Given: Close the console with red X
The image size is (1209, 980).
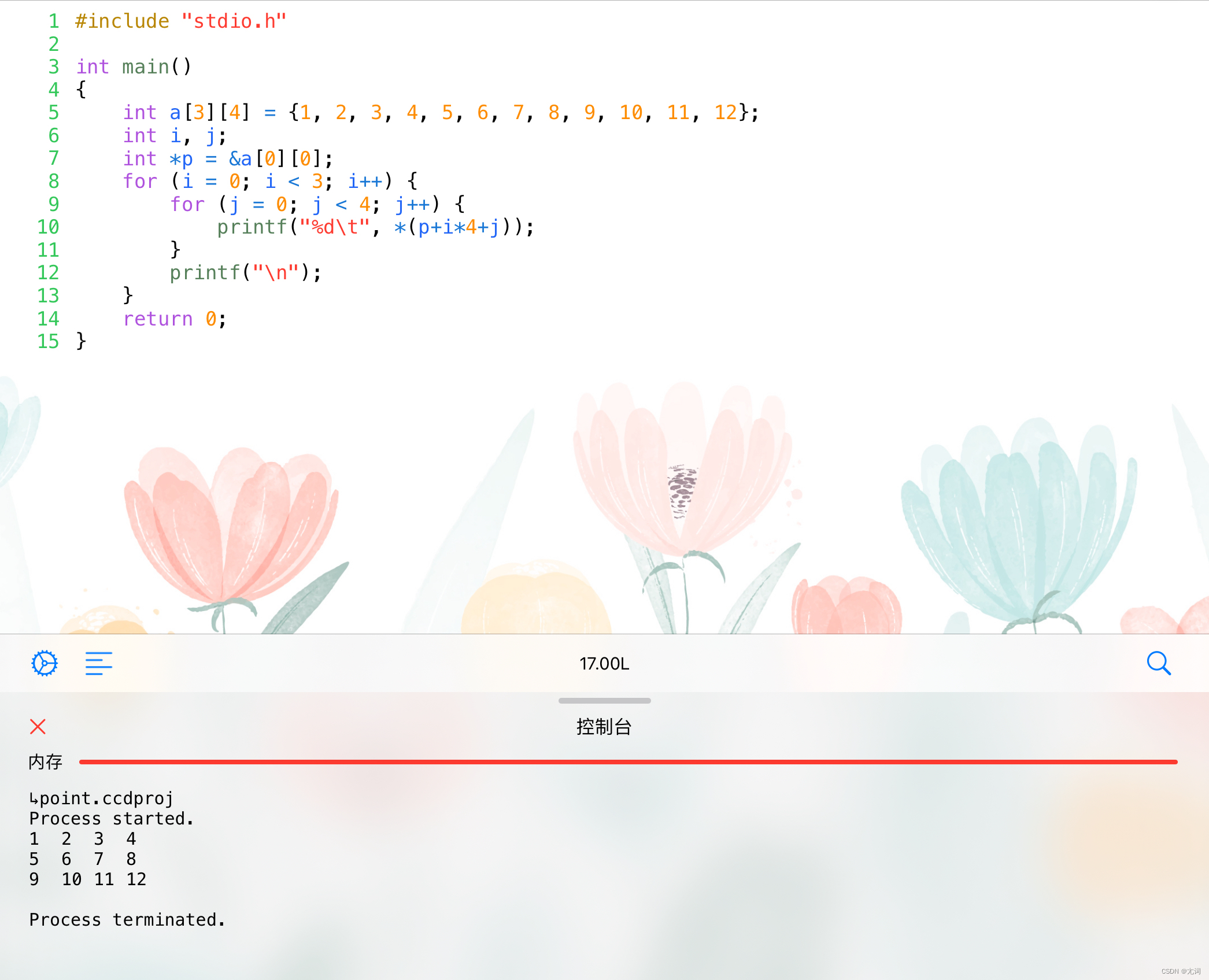Looking at the screenshot, I should click(38, 727).
